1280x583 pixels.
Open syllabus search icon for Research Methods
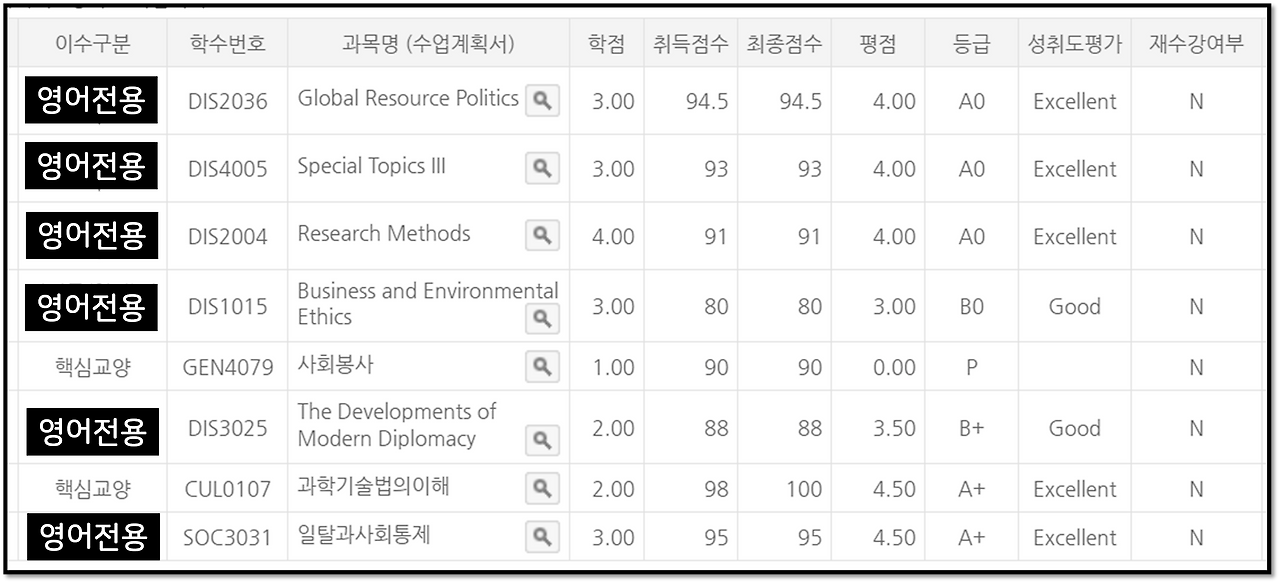click(542, 236)
